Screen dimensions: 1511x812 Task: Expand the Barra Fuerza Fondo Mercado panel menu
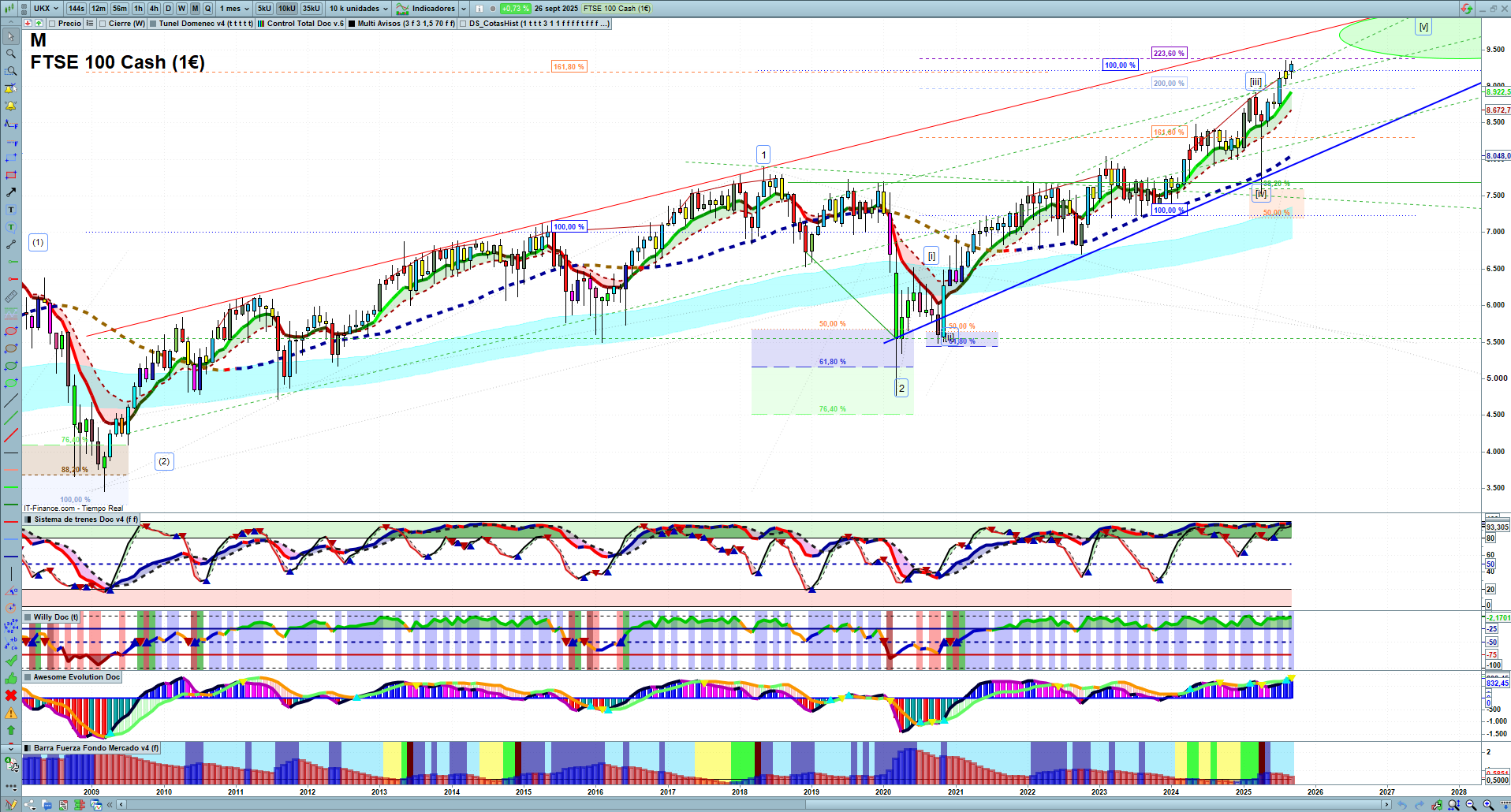(28, 748)
